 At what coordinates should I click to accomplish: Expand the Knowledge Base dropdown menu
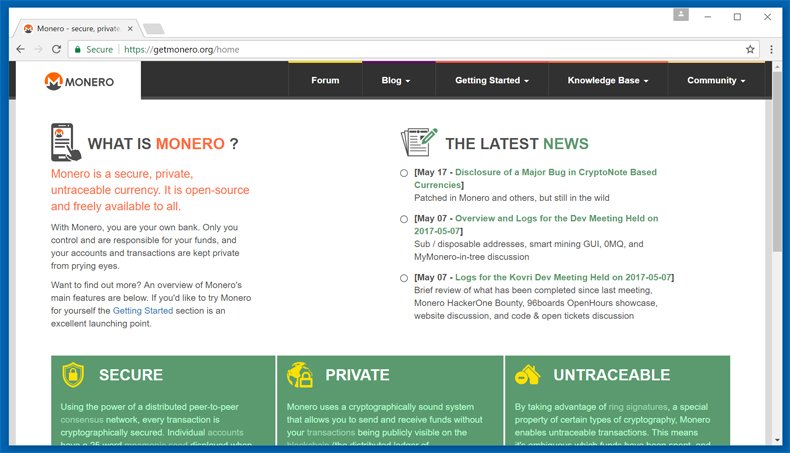[x=608, y=80]
